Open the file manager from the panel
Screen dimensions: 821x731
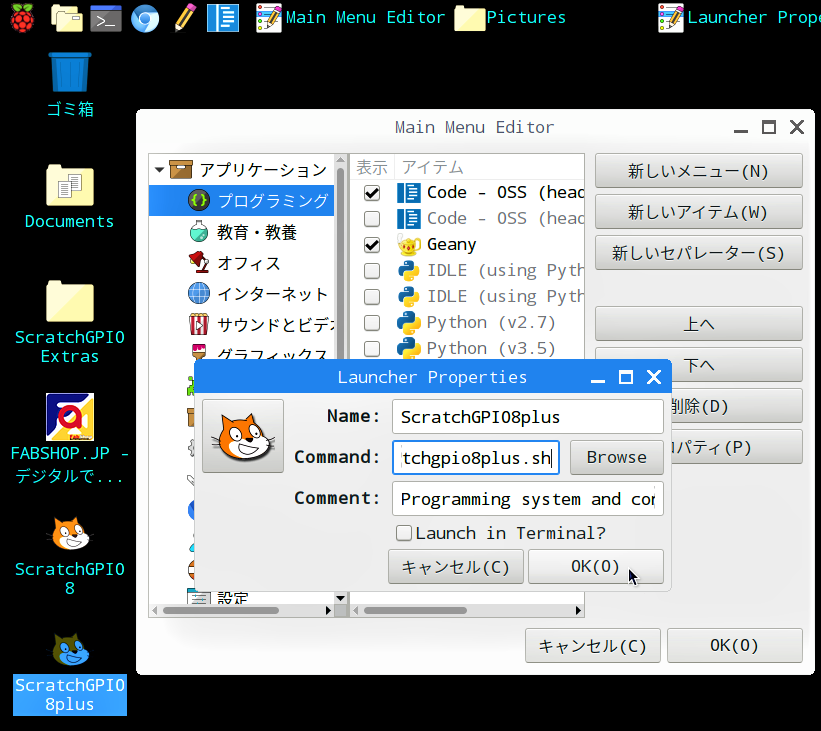(x=67, y=18)
